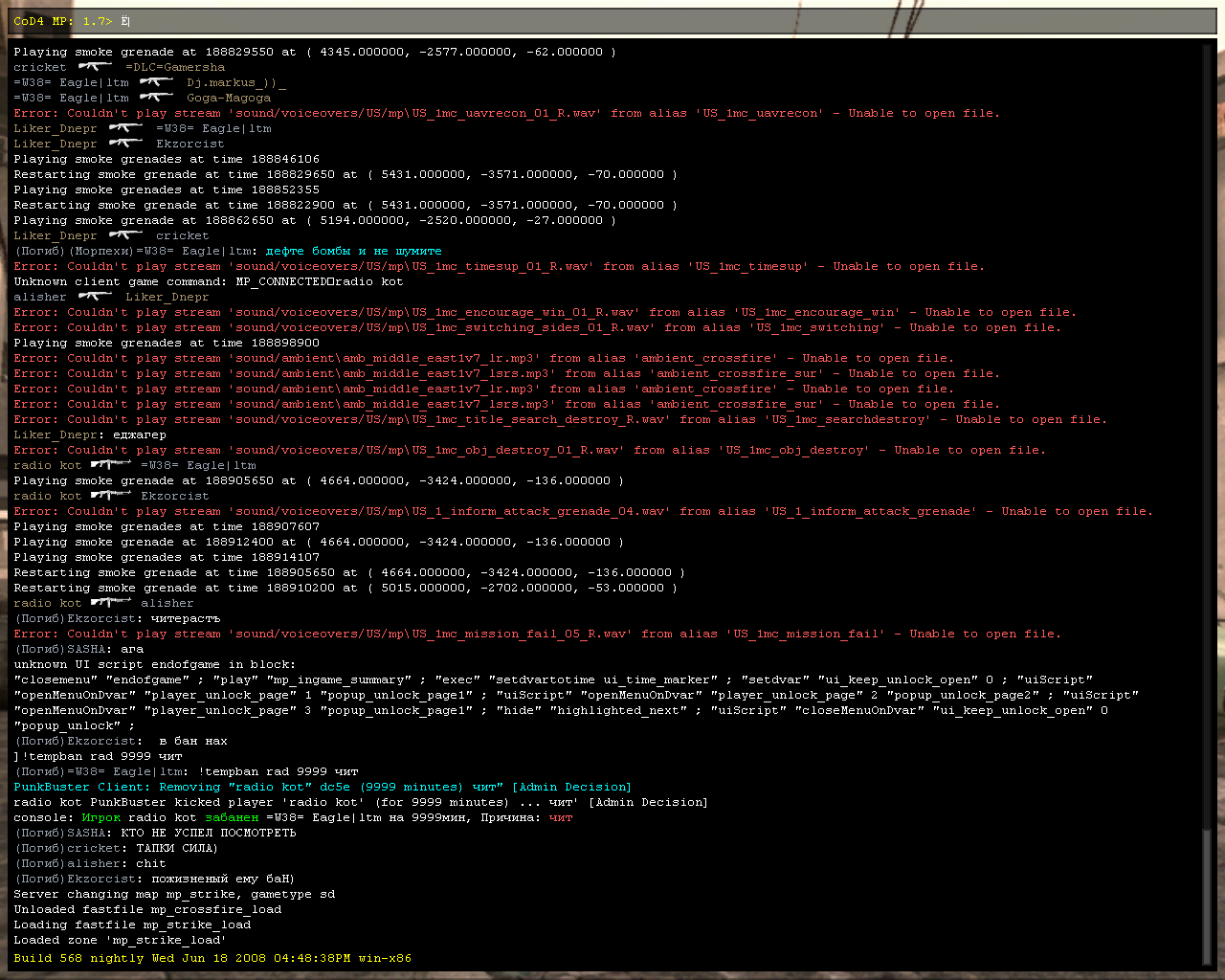Click Ekzorcist's 'пожизненый ему баН)' message
Image resolution: width=1225 pixels, height=980 pixels.
(x=154, y=879)
